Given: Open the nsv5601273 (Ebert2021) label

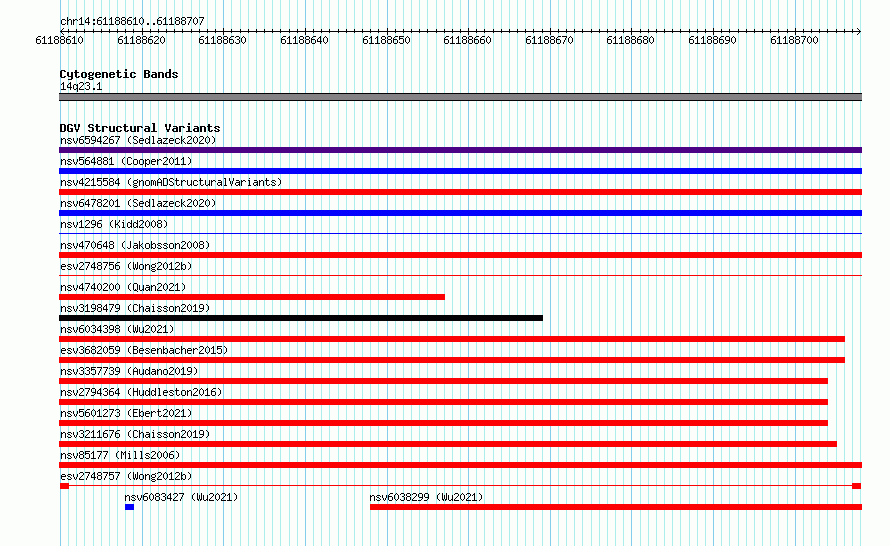Looking at the screenshot, I should 126,413.
